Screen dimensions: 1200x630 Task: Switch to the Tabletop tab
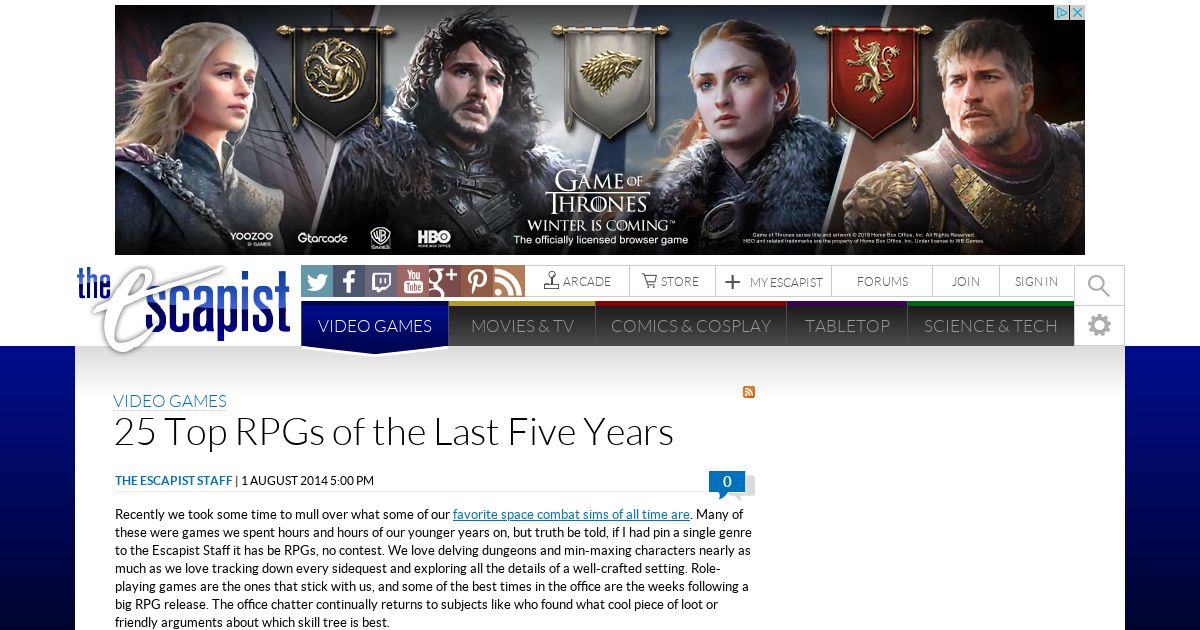coord(847,326)
